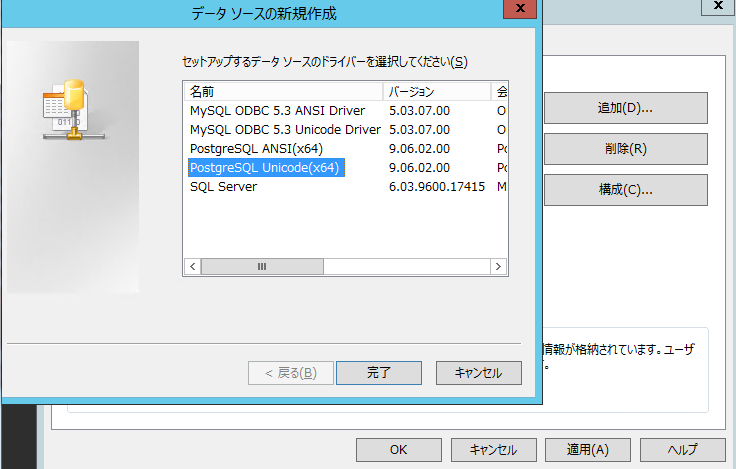Click the キャンセル button in new data source dialog

(478, 373)
